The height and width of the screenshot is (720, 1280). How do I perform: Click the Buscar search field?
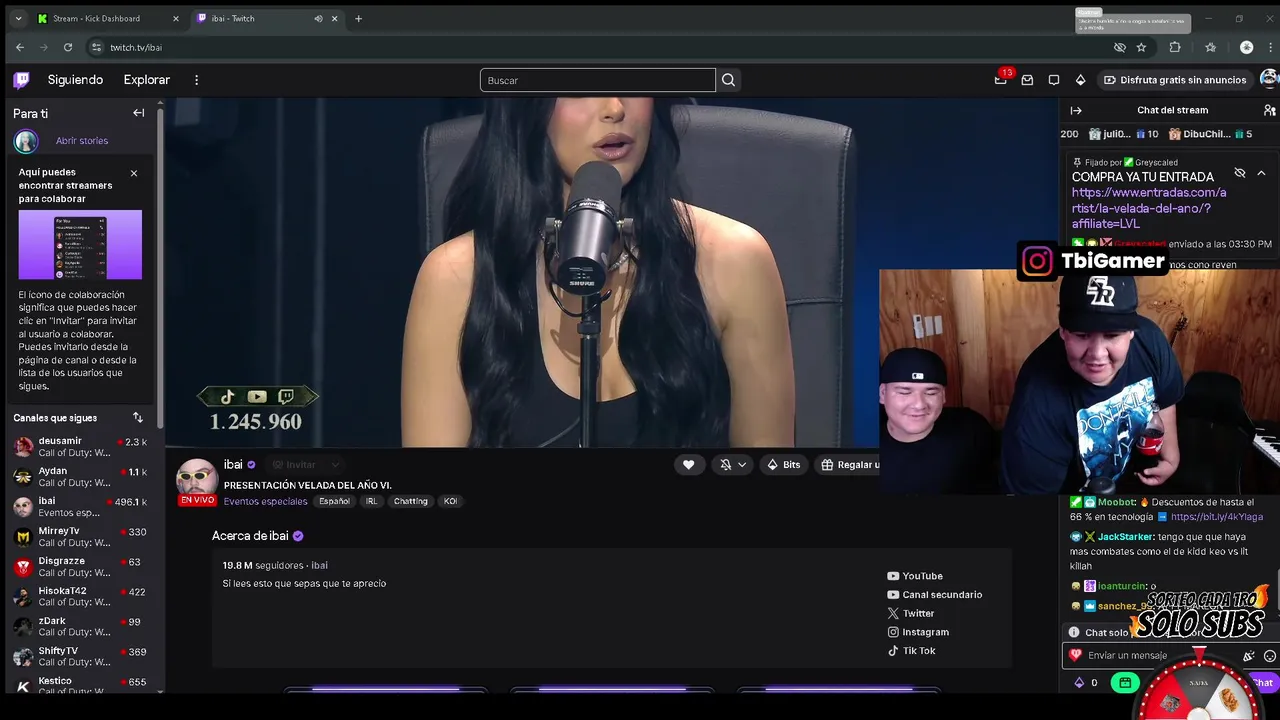[598, 80]
